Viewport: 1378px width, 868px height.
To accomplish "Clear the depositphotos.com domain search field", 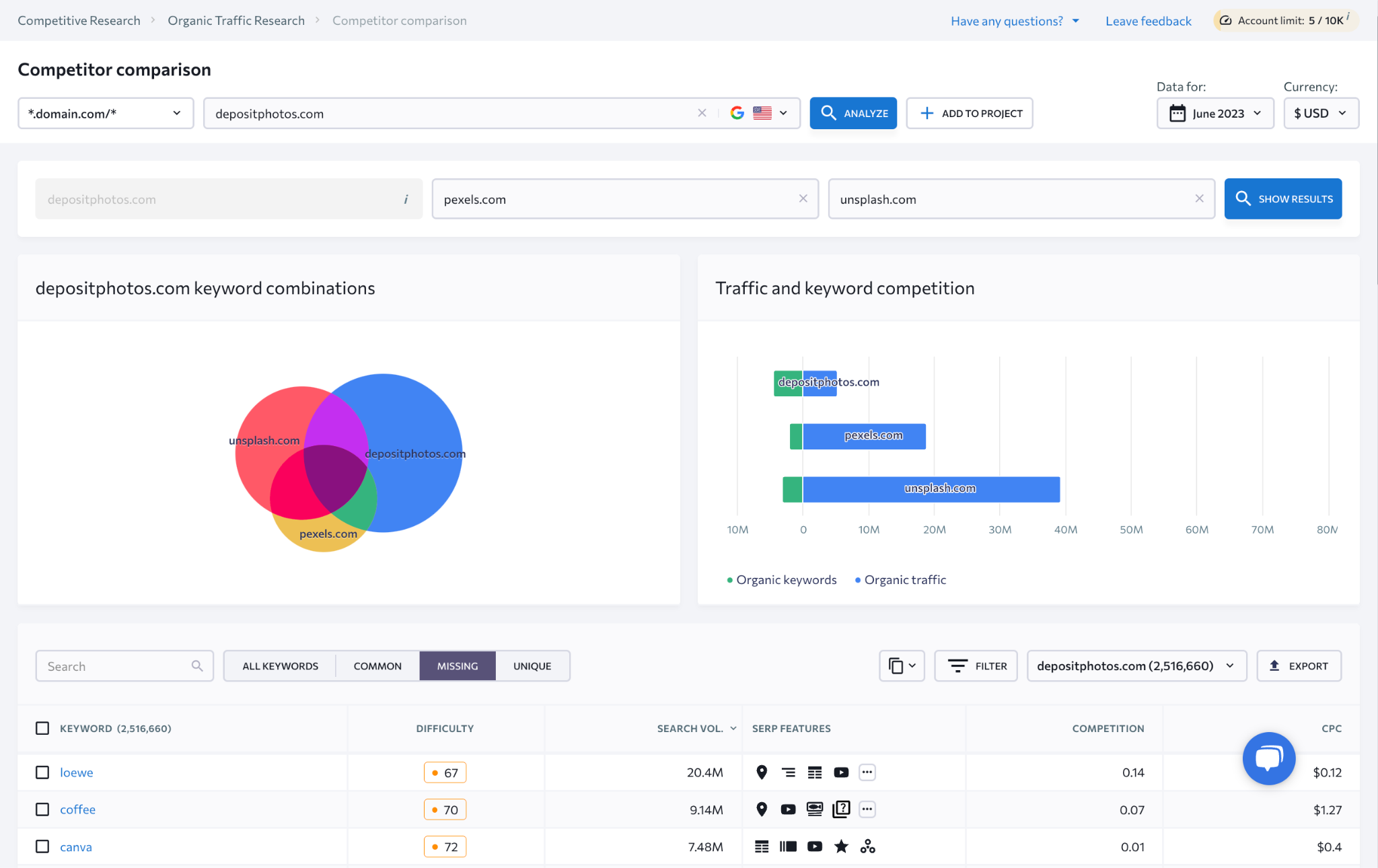I will pyautogui.click(x=702, y=113).
